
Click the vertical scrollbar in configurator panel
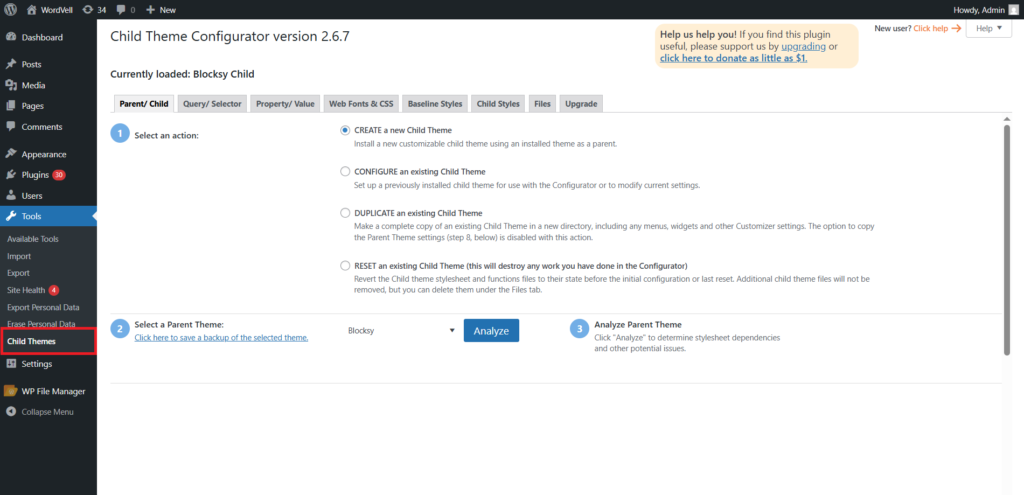tap(1006, 240)
